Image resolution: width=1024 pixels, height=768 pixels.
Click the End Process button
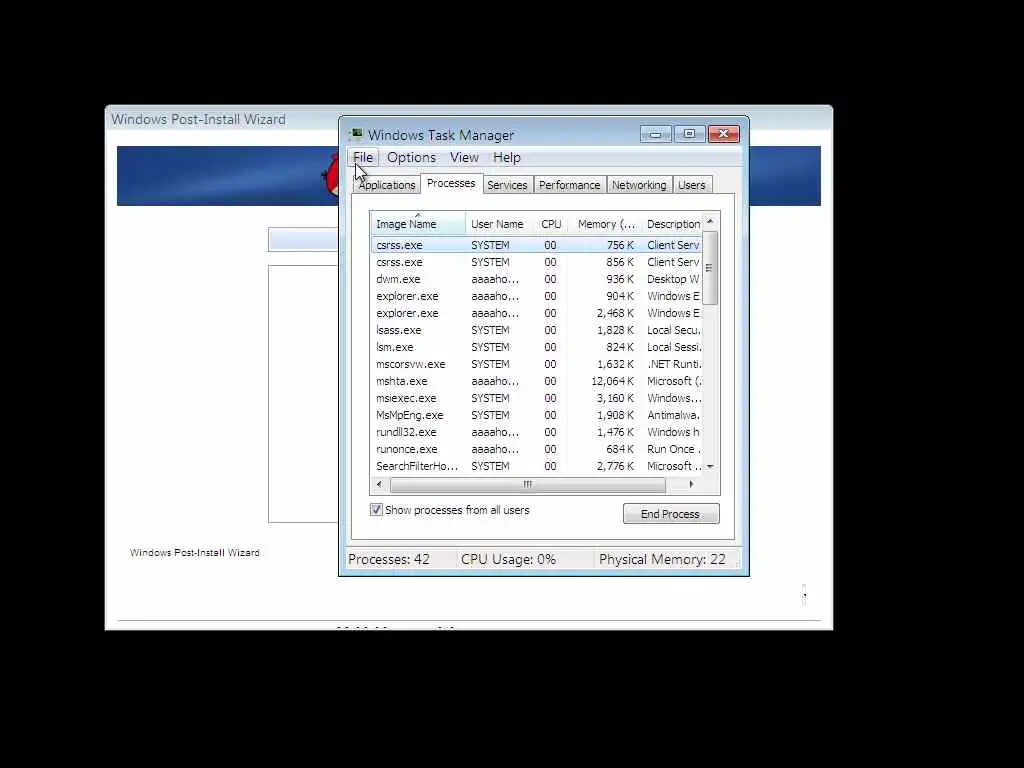[671, 514]
